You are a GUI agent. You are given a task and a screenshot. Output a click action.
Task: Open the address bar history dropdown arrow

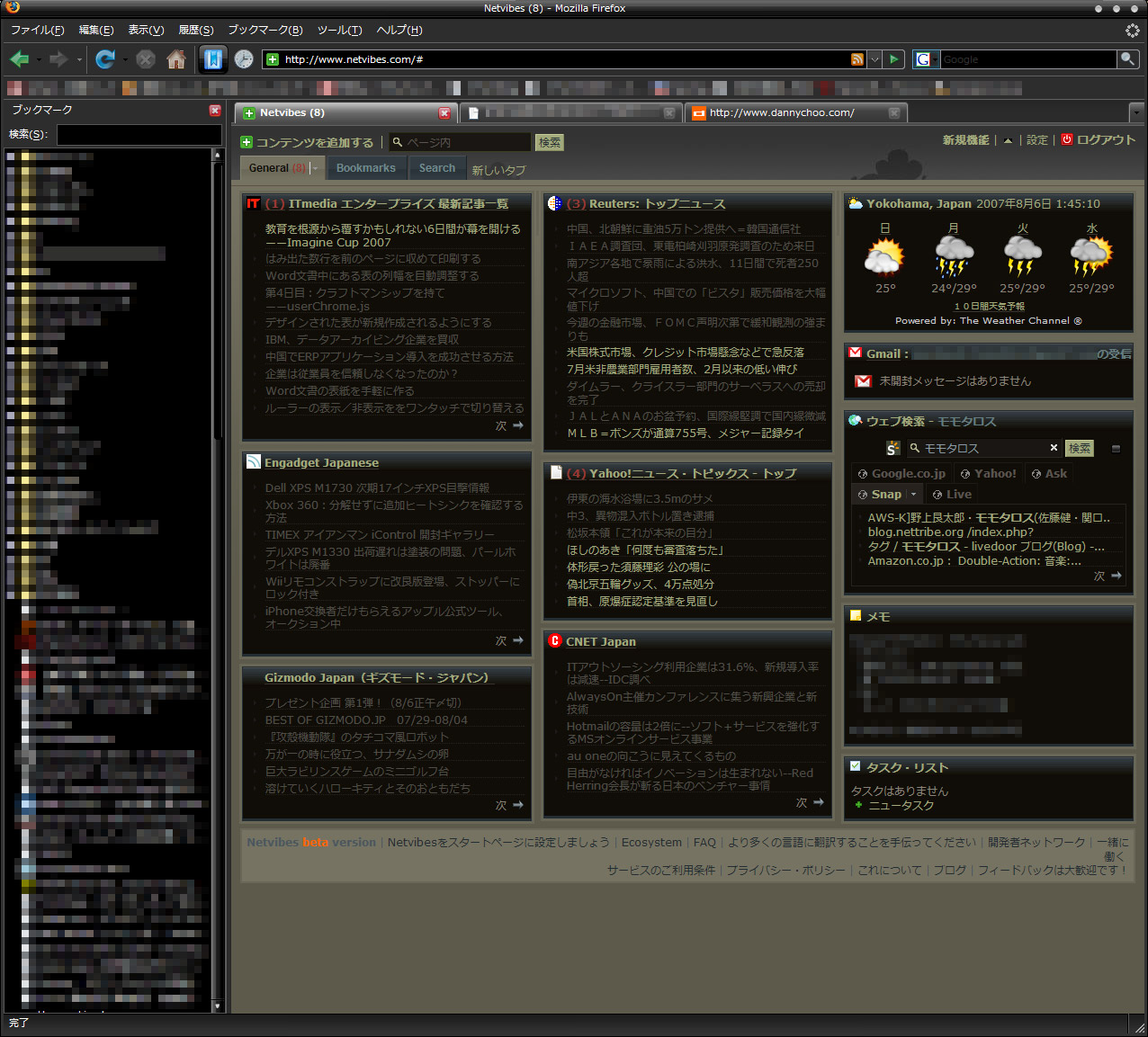874,59
